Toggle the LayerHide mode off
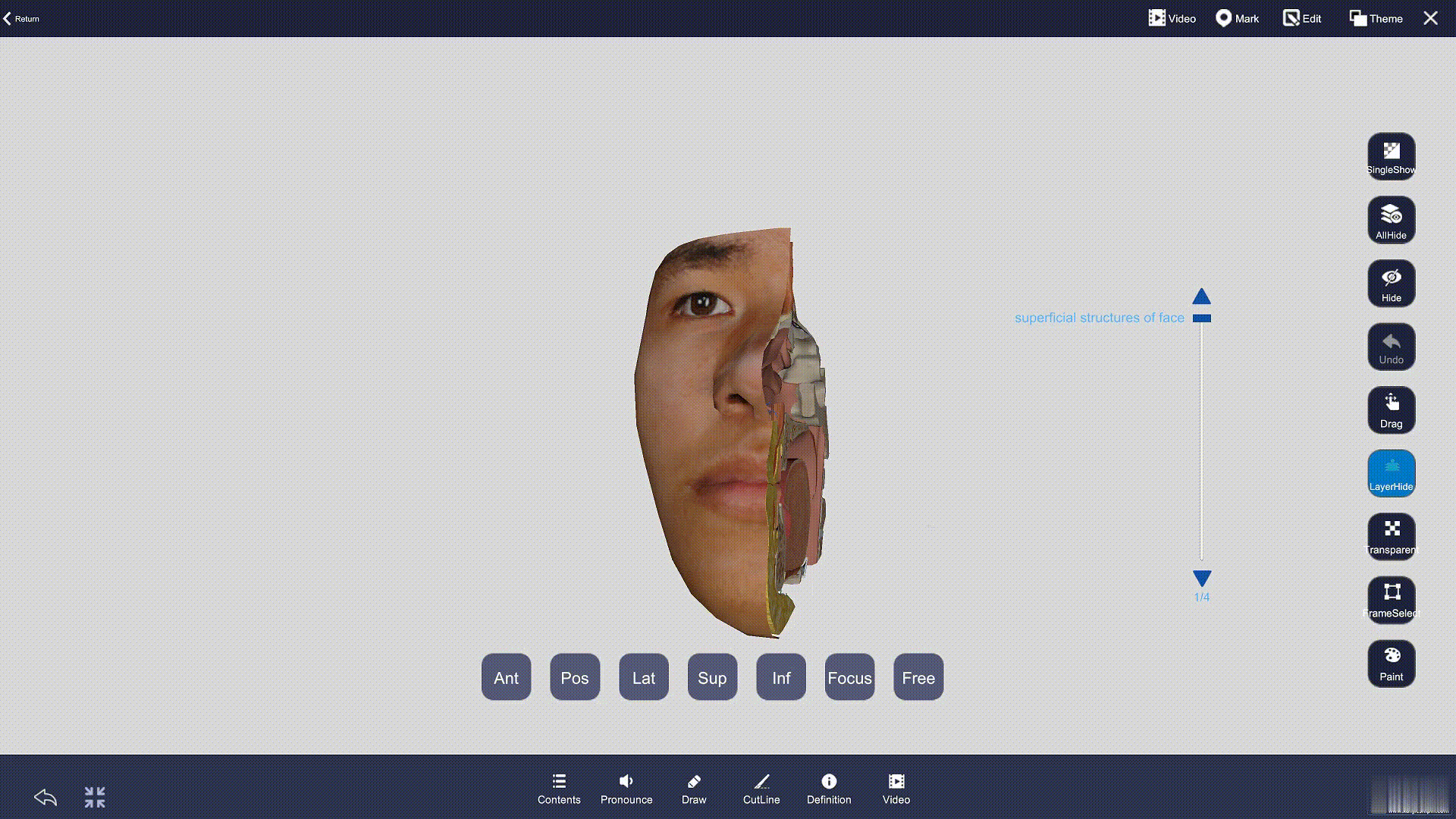The image size is (1456, 819). point(1391,472)
